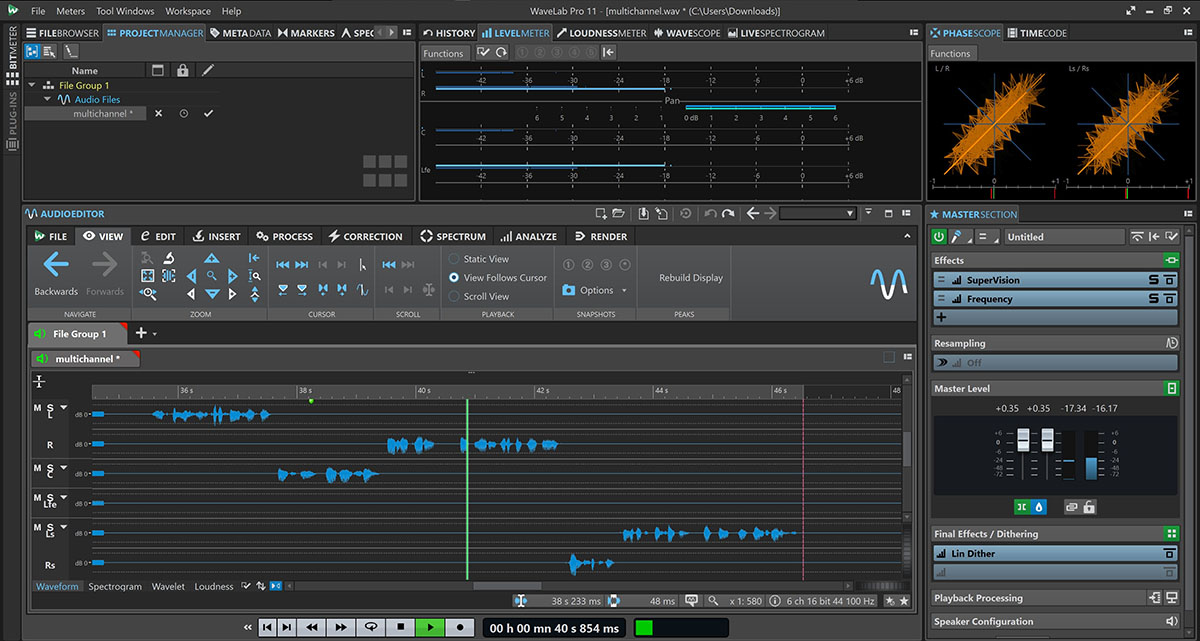
Task: Click the stop icon in the transport bar
Action: pos(401,627)
